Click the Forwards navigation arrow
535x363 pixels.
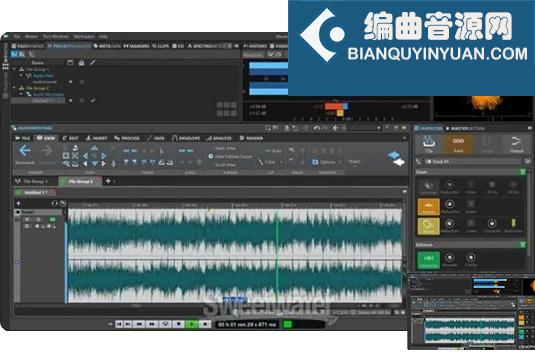(46, 150)
